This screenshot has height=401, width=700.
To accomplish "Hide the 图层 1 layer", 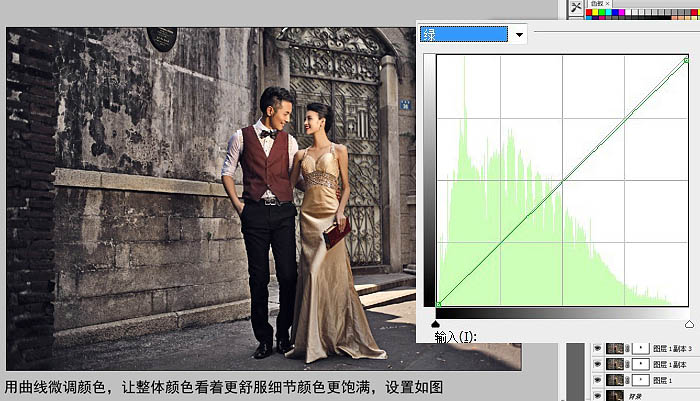I will [598, 380].
